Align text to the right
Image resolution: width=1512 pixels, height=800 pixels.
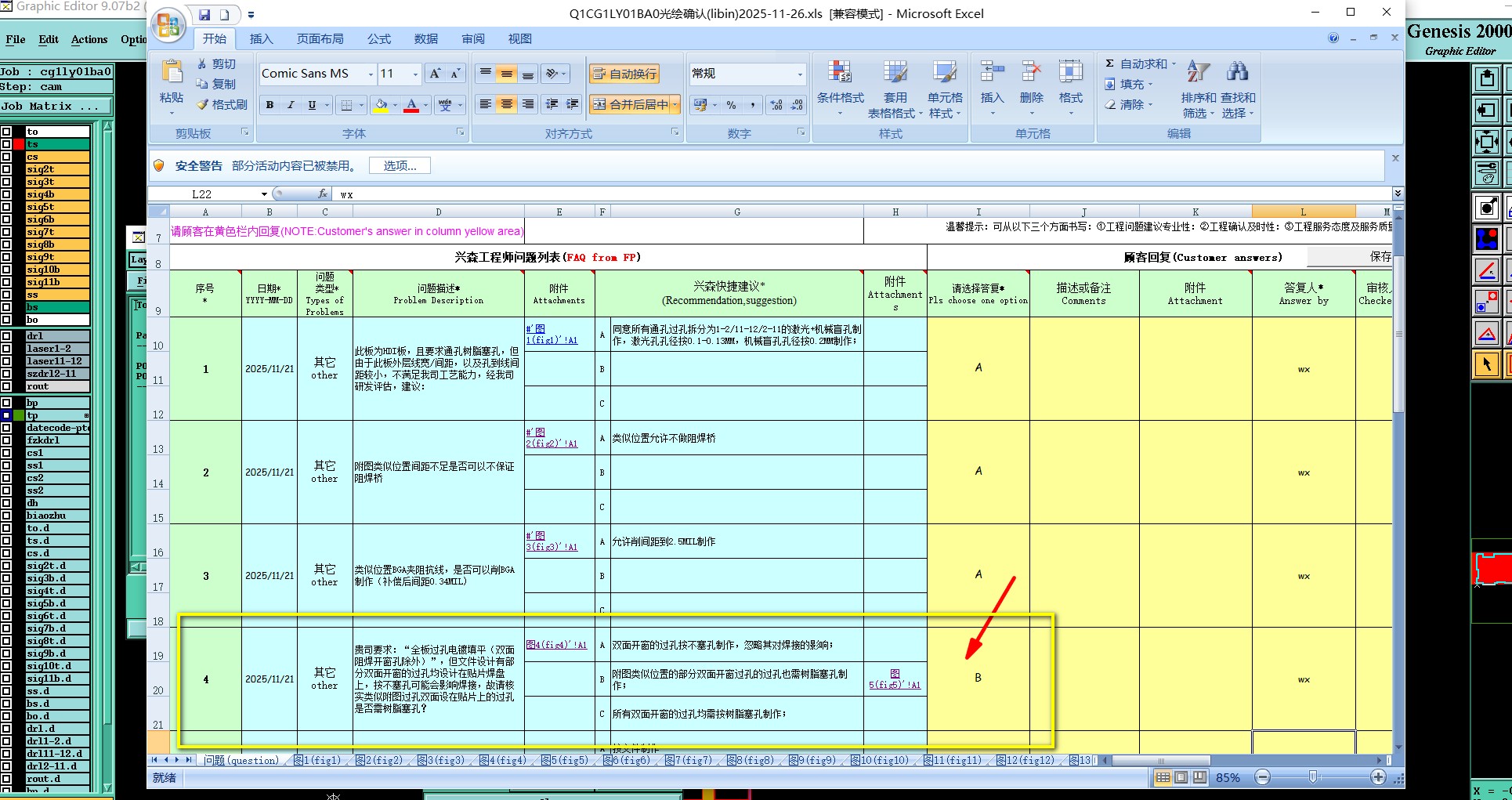click(x=528, y=104)
